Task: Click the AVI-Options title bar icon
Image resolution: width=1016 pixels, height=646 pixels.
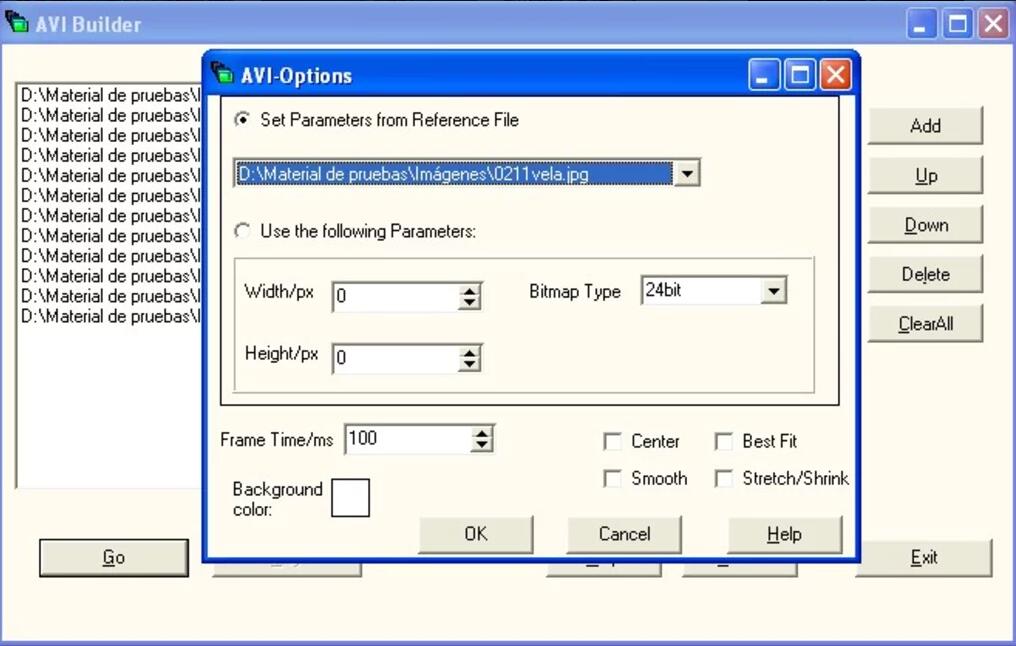Action: (222, 75)
